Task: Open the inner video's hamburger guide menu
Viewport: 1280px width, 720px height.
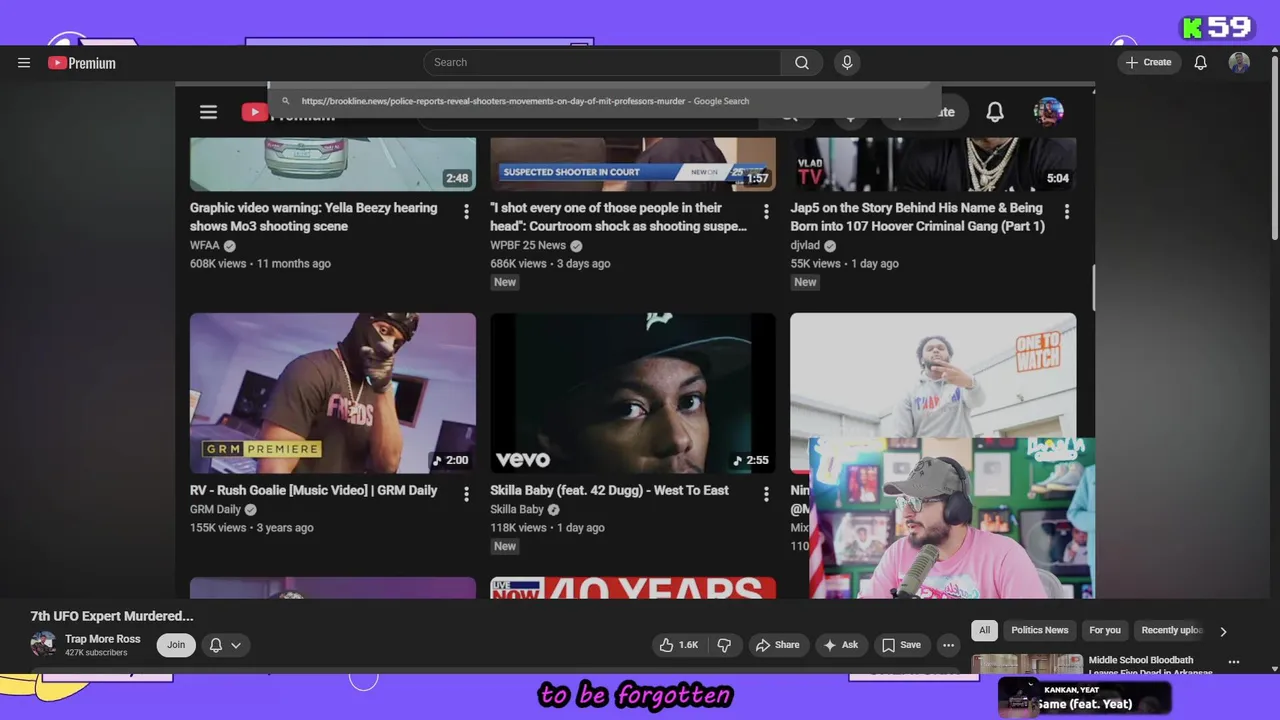Action: (208, 112)
